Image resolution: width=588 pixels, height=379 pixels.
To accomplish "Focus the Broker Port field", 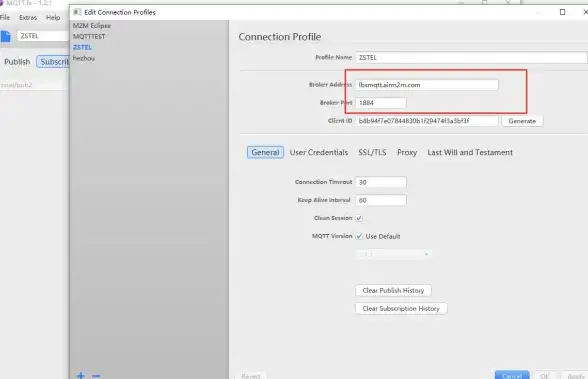I will click(x=381, y=103).
